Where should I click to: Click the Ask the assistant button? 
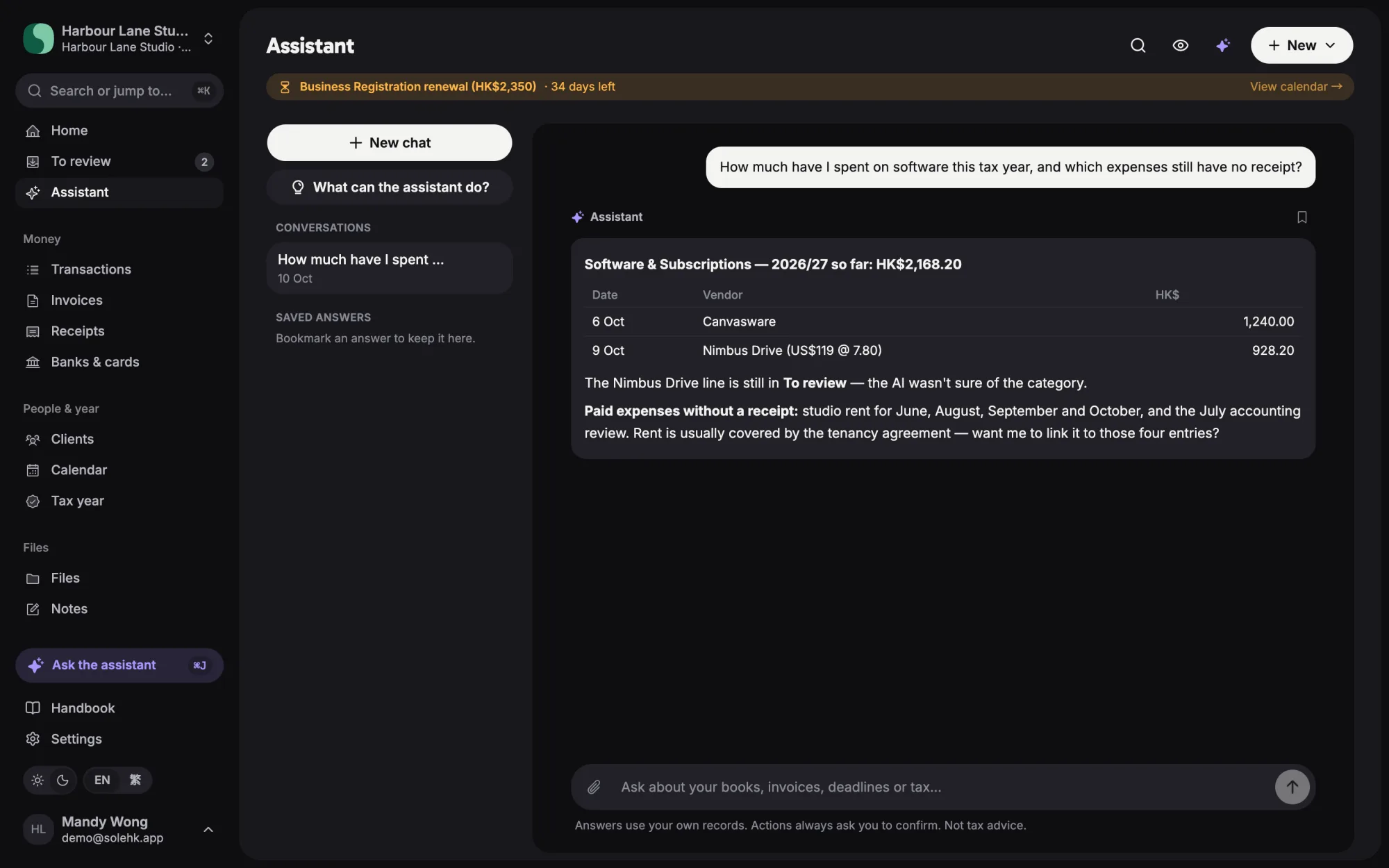point(119,665)
